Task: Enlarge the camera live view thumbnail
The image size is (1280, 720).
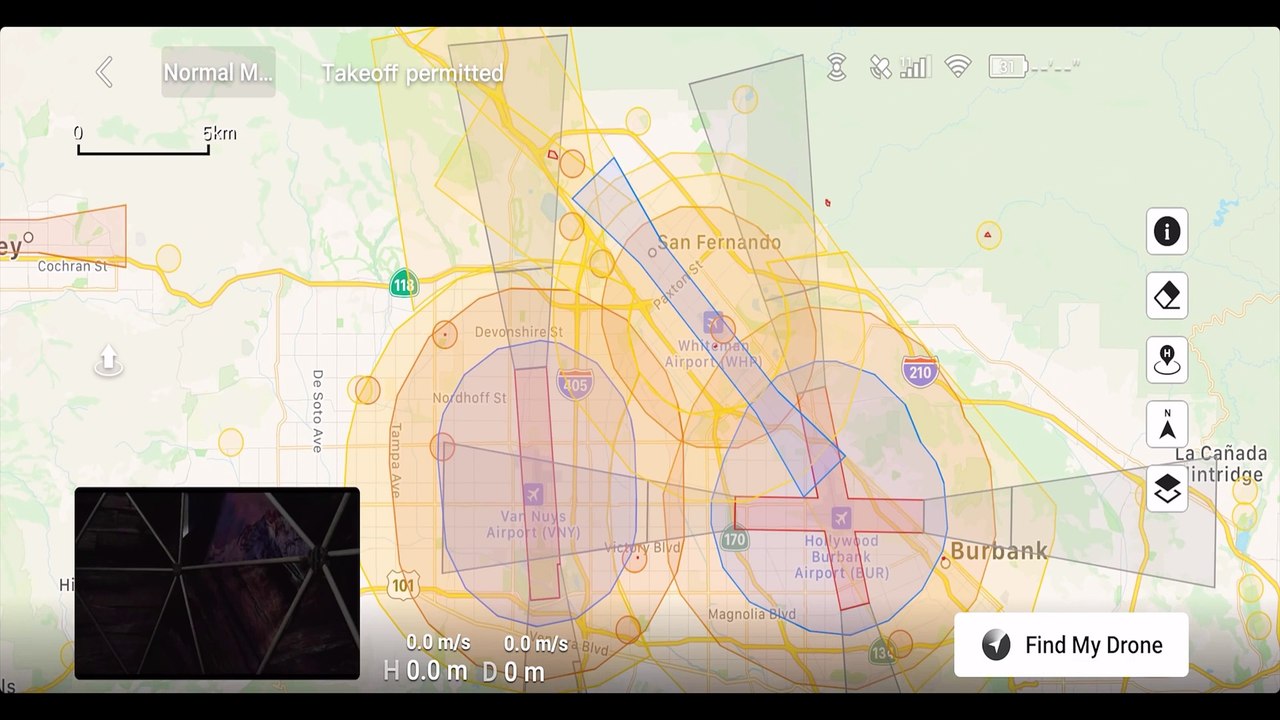Action: pos(217,583)
